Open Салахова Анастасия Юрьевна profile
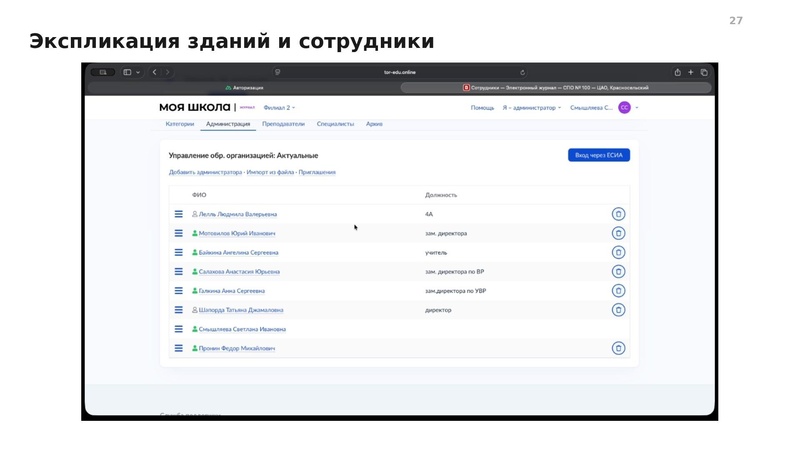The width and height of the screenshot is (800, 450). (x=239, y=271)
